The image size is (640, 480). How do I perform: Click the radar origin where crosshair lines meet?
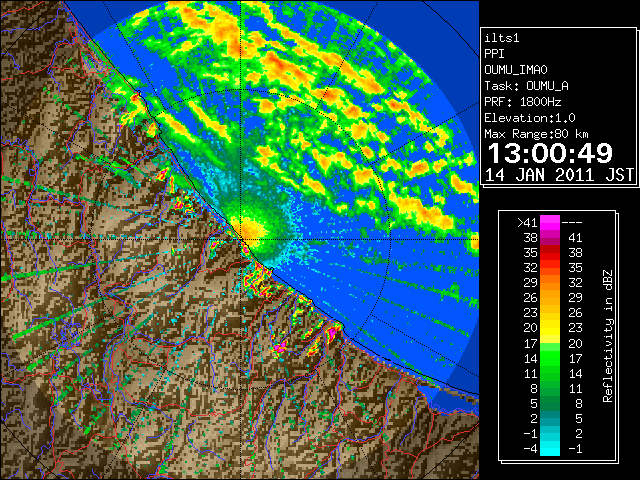[x=241, y=240]
